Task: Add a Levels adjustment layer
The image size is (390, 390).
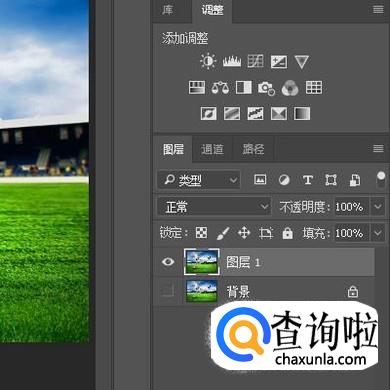Action: click(x=232, y=61)
